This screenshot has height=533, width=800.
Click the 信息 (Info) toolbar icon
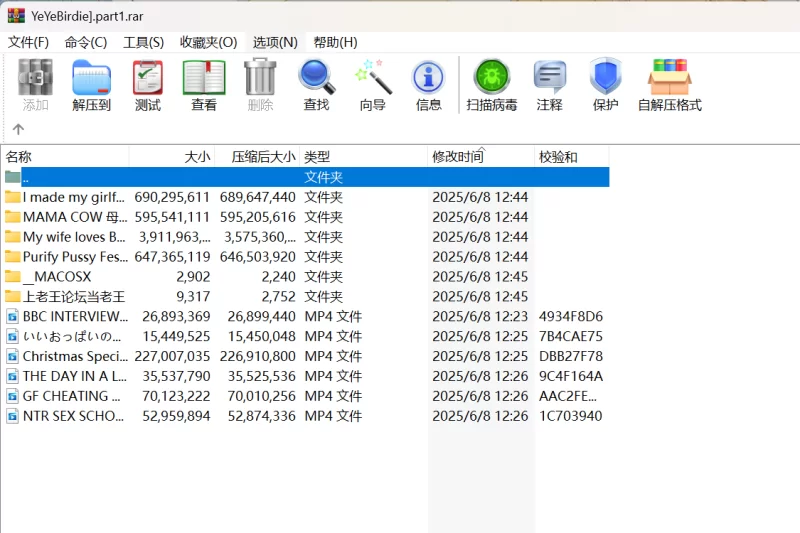click(x=429, y=78)
